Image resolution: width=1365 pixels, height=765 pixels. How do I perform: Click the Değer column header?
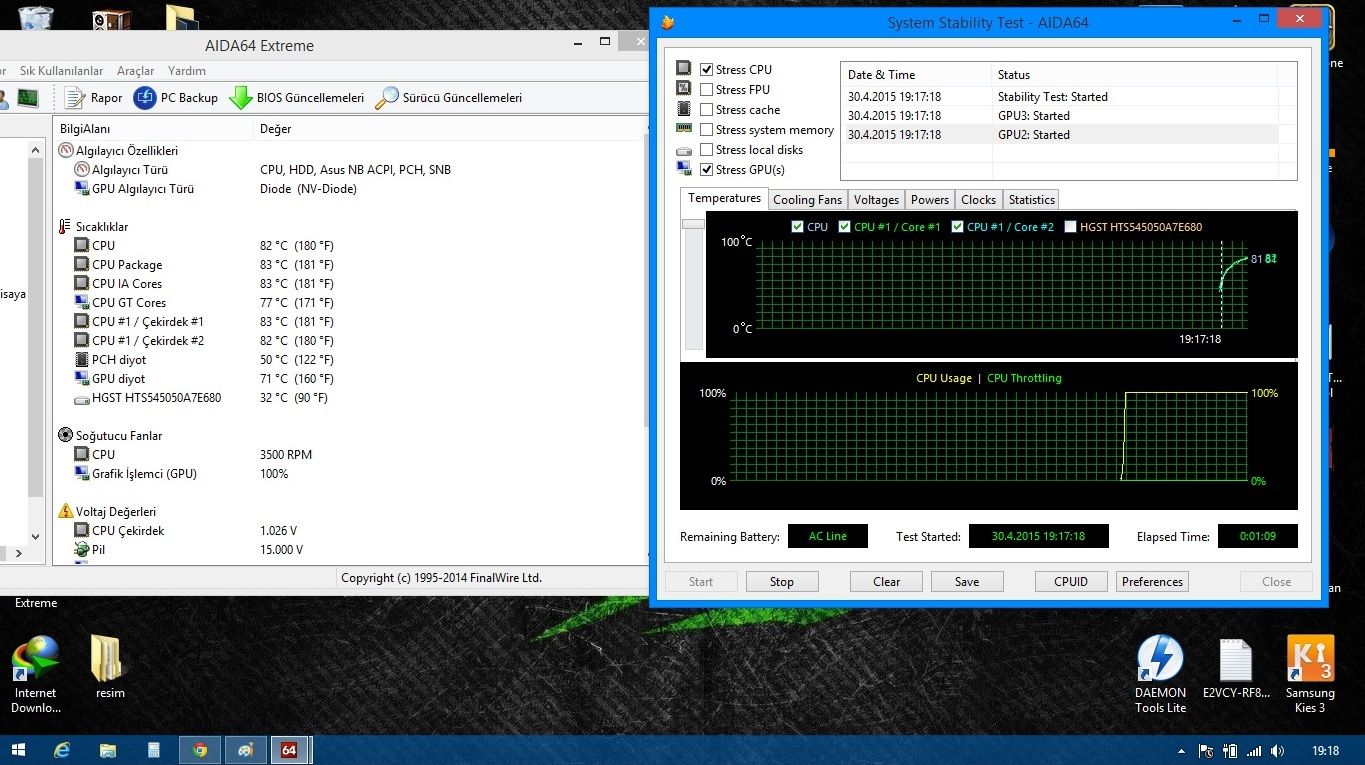[450, 129]
